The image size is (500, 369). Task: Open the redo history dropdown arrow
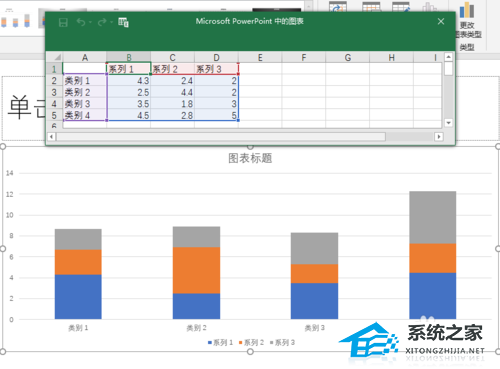click(111, 22)
